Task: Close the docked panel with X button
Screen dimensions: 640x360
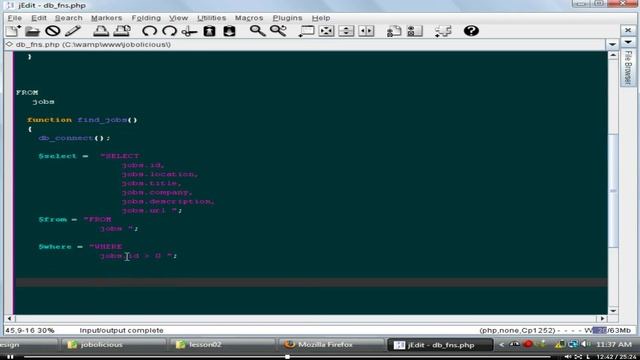Action: (x=628, y=30)
